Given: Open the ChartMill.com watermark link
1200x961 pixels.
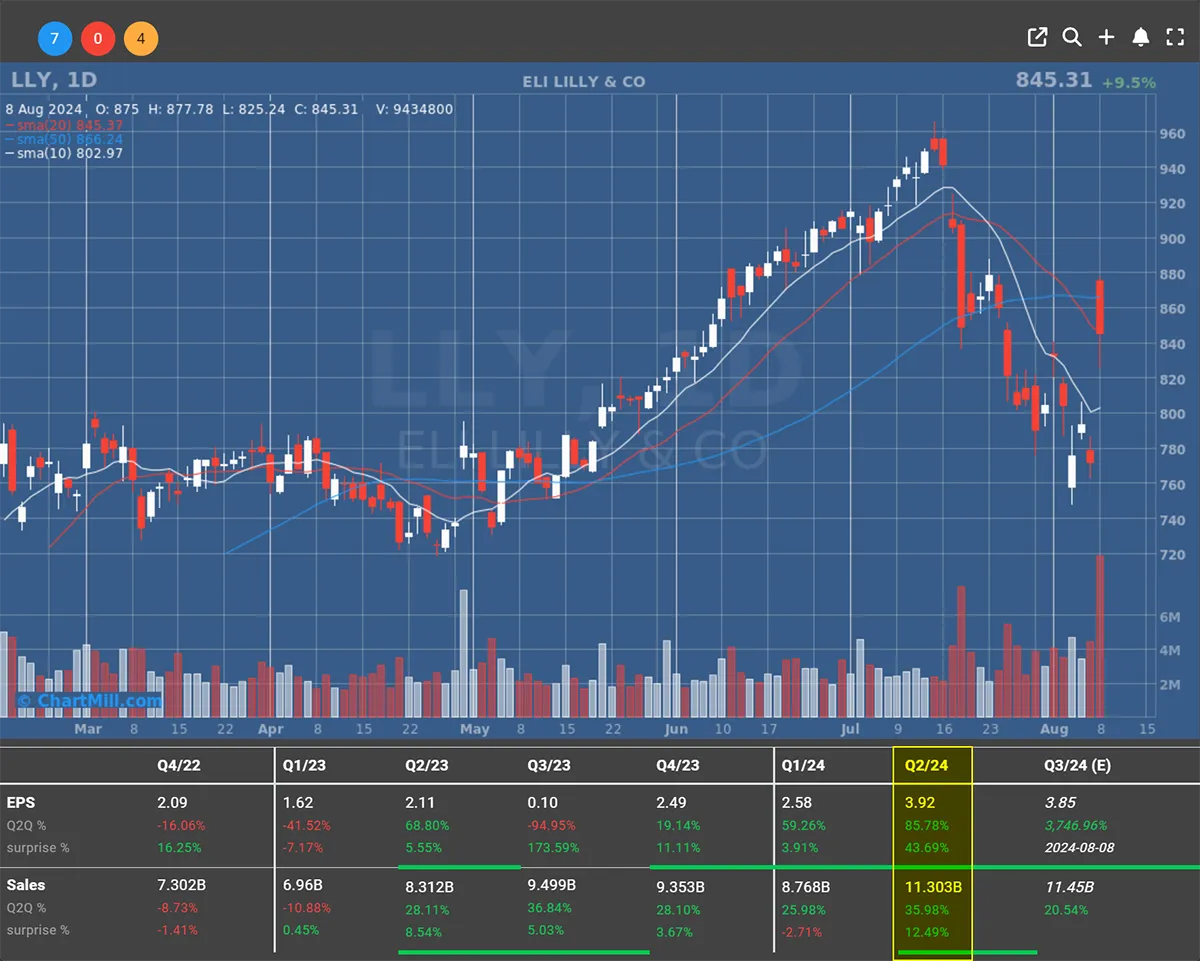Looking at the screenshot, I should coord(89,701).
